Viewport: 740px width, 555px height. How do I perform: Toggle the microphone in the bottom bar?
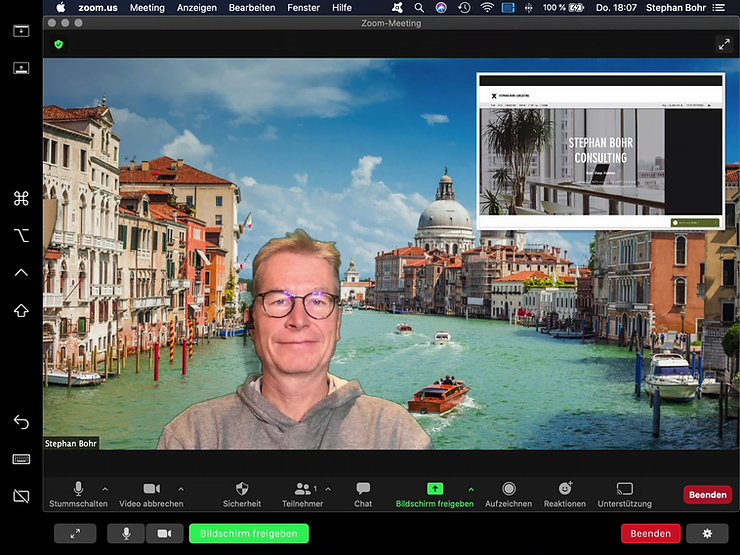point(126,534)
